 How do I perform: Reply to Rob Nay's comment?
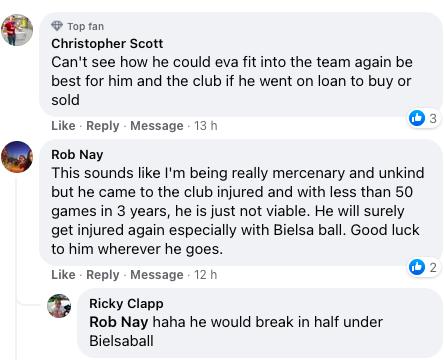[103, 275]
